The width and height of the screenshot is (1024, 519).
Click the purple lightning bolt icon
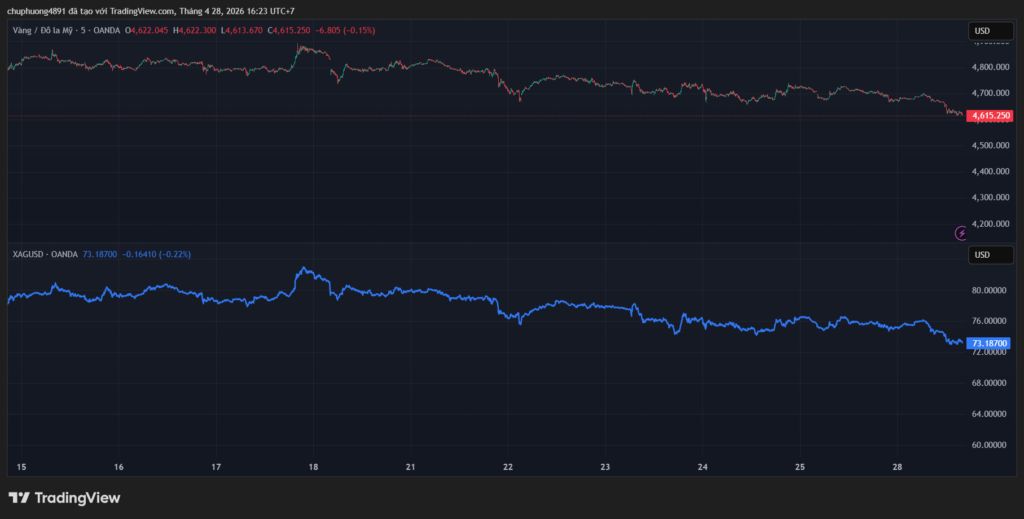click(x=962, y=233)
